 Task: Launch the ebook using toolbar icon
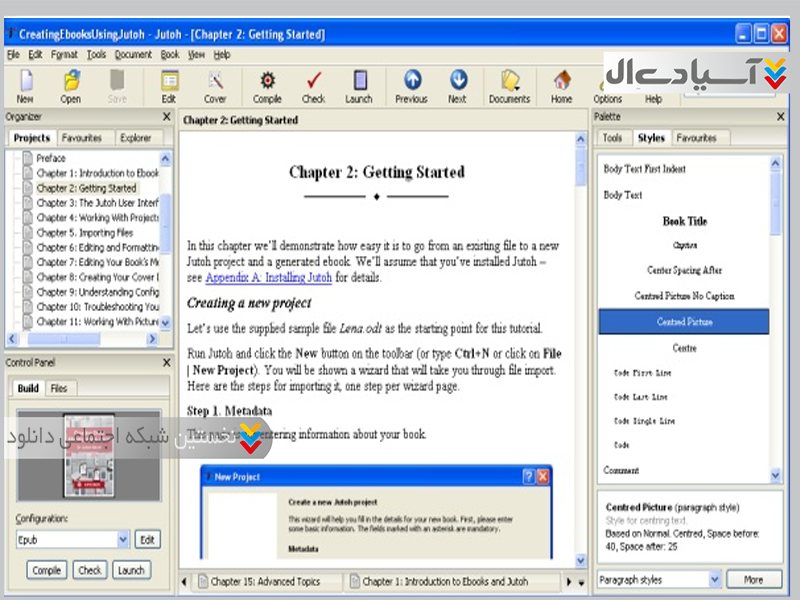tap(359, 85)
